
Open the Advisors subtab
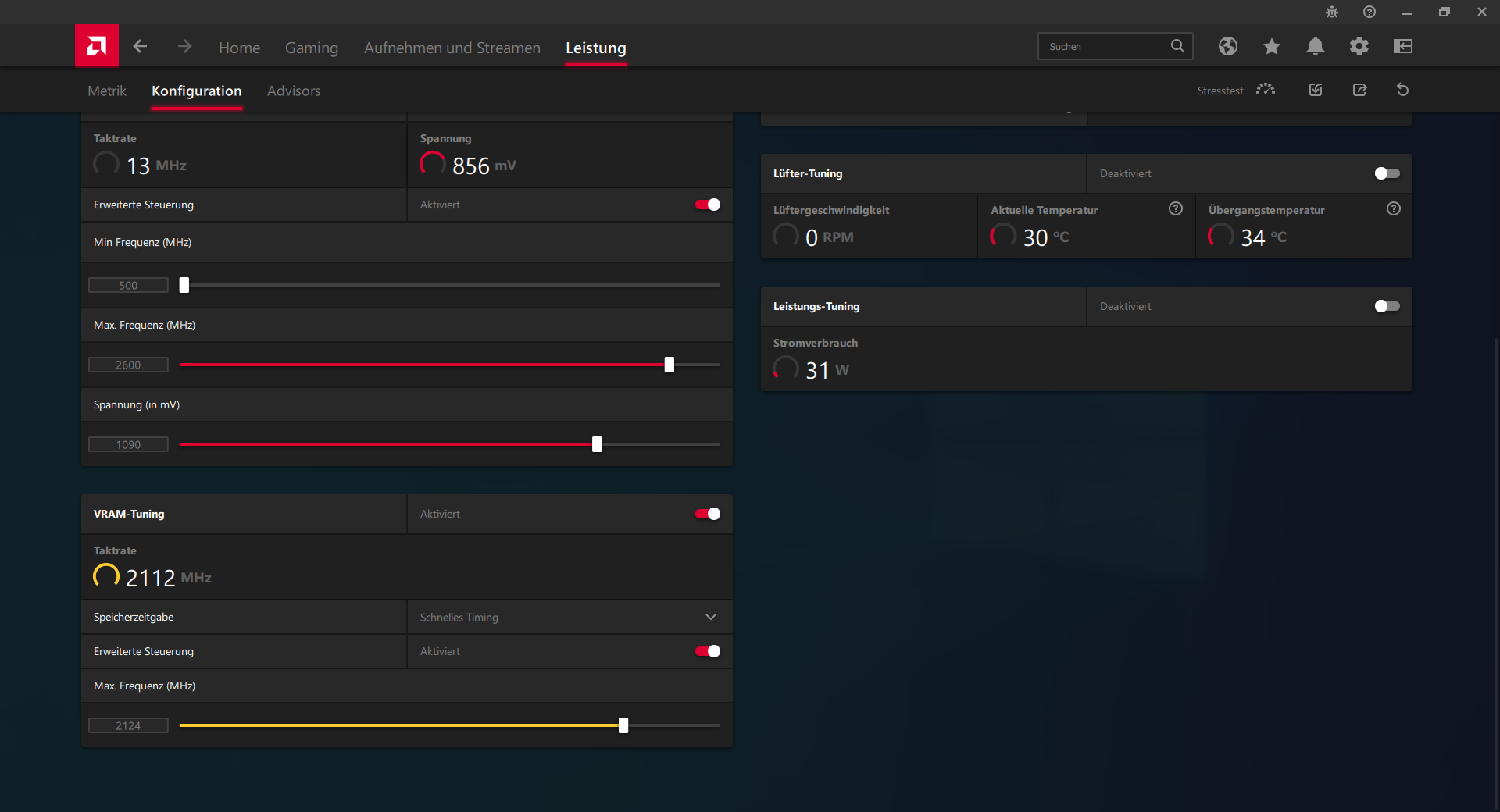[294, 91]
